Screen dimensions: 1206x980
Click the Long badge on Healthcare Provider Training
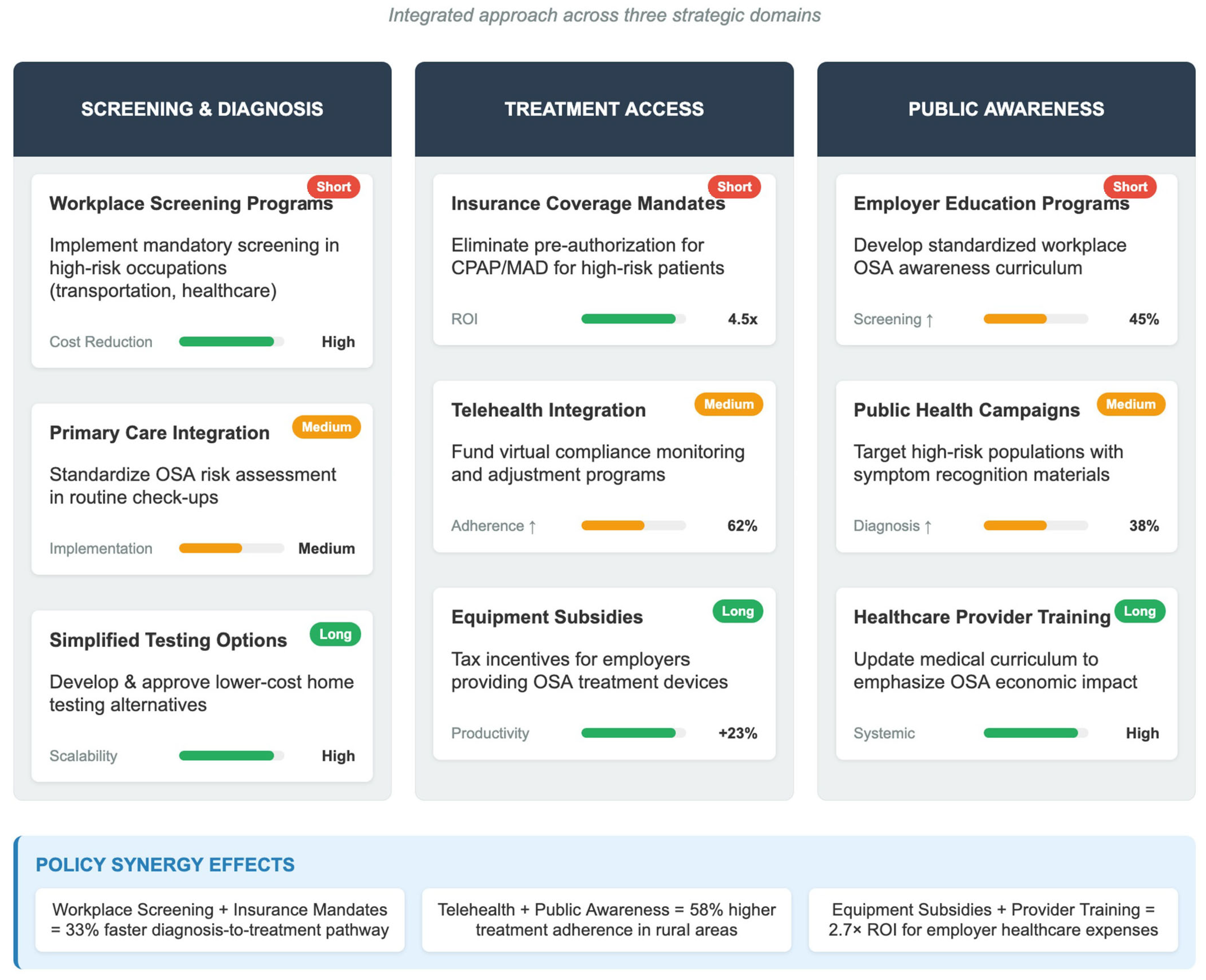click(1139, 611)
